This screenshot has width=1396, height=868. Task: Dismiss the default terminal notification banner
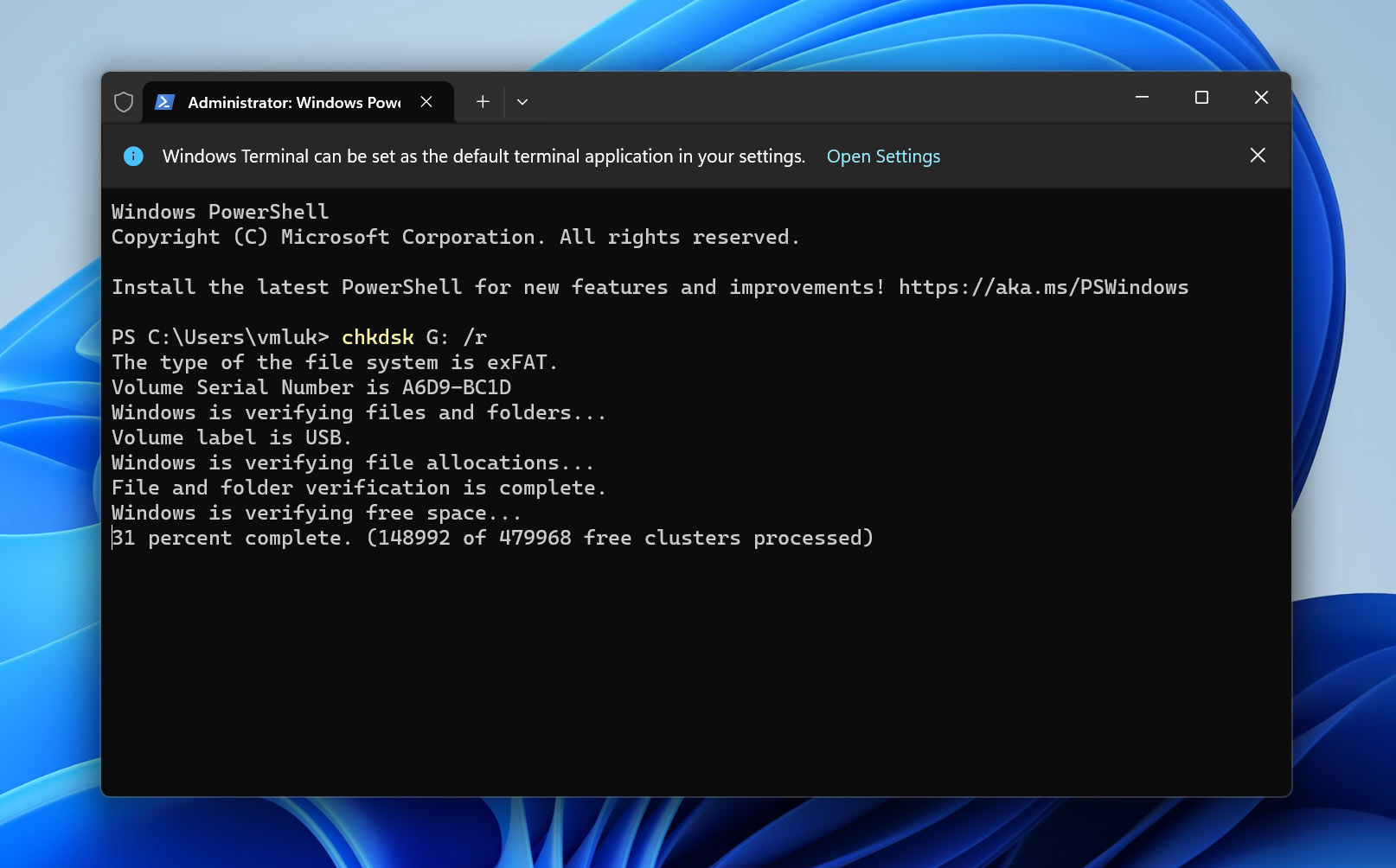pyautogui.click(x=1258, y=155)
